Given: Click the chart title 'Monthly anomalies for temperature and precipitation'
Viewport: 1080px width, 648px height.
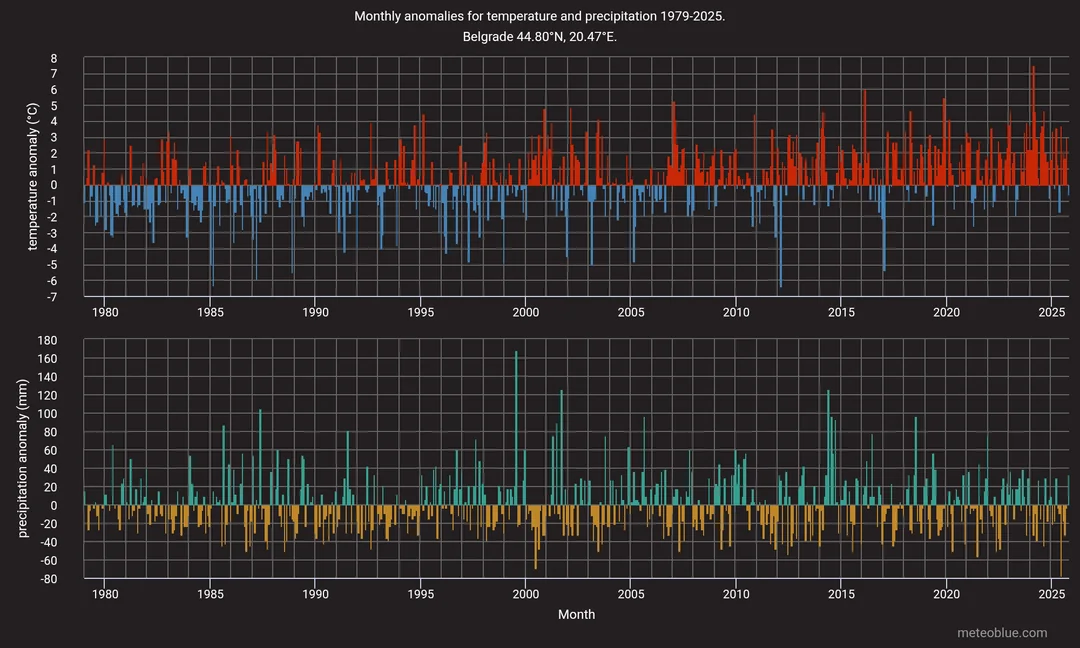Looking at the screenshot, I should [540, 17].
